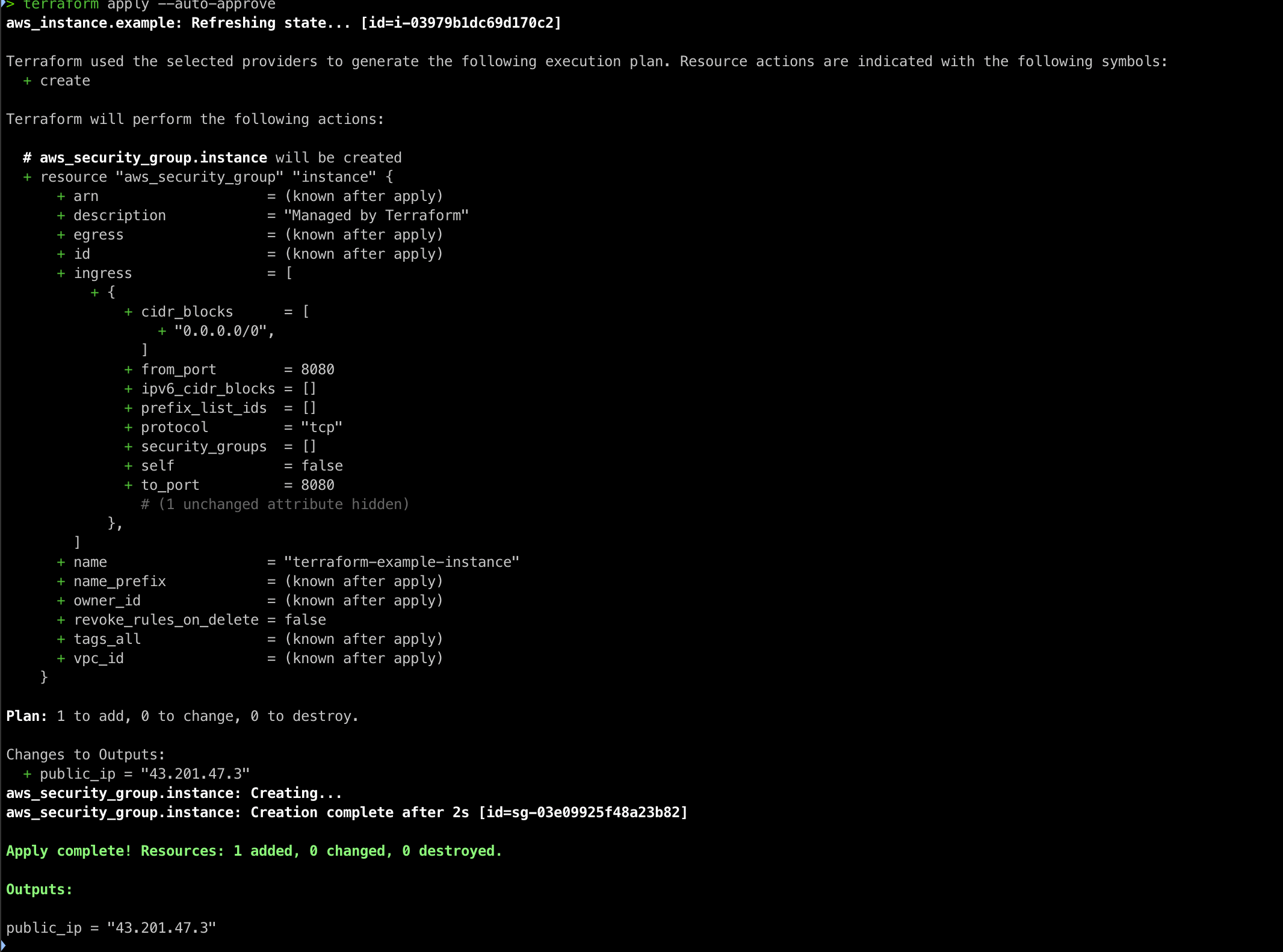This screenshot has height=952, width=1283.
Task: Click the "aws_security_group.instance: Creating..." line
Action: [174, 793]
